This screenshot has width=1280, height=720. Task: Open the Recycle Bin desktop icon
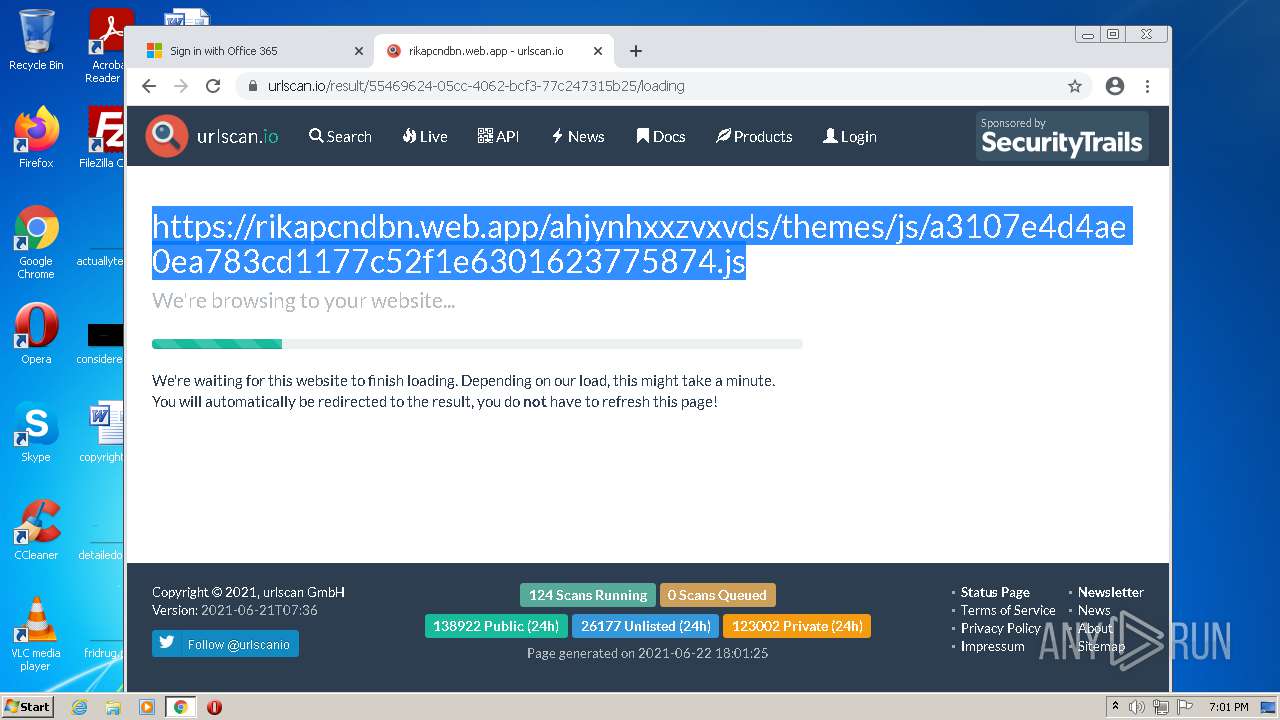pos(36,40)
